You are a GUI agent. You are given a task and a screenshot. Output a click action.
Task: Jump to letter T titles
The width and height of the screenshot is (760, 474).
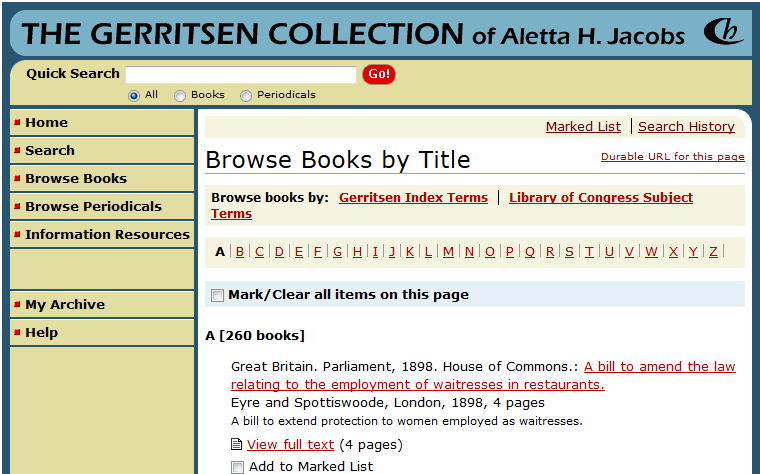pyautogui.click(x=589, y=252)
